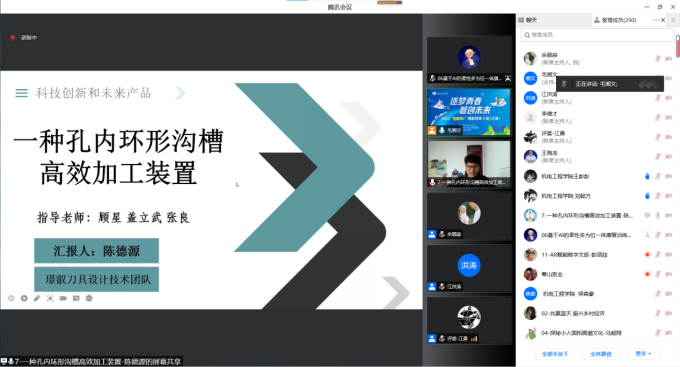Expand the side panel list menu icon
The image size is (680, 367).
(673, 20)
